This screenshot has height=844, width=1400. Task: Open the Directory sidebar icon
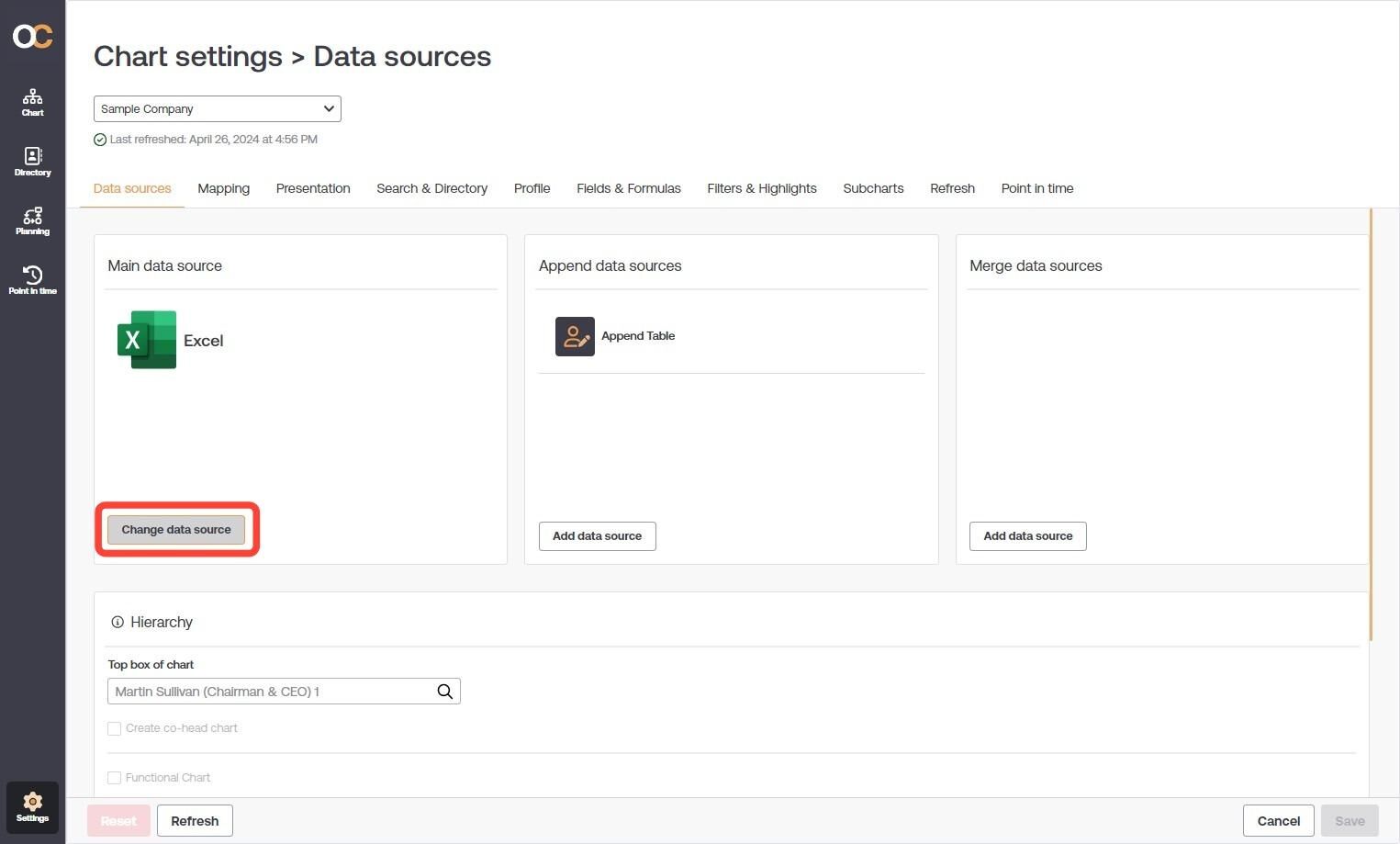point(32,162)
